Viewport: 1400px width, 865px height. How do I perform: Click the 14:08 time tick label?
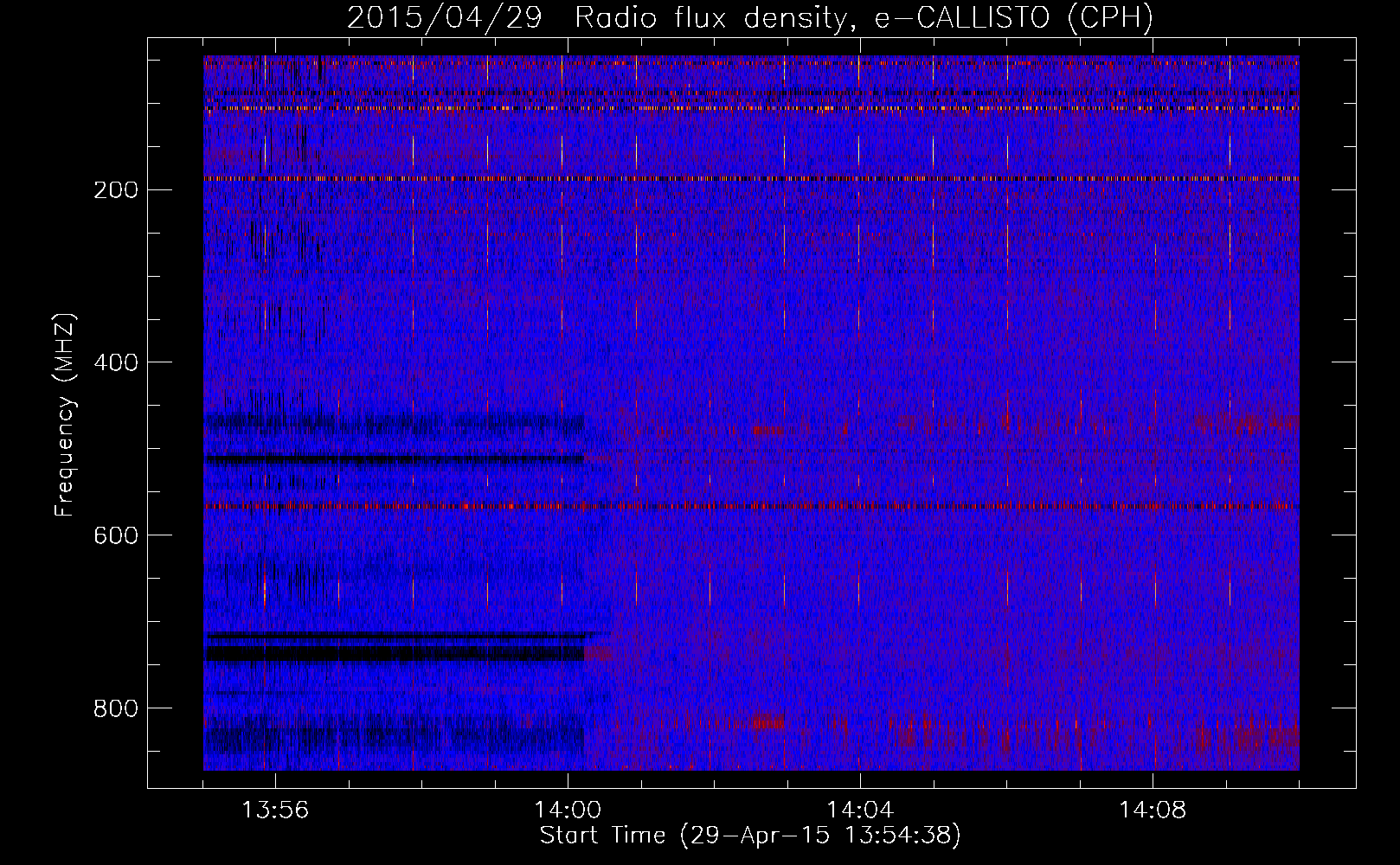(1153, 811)
